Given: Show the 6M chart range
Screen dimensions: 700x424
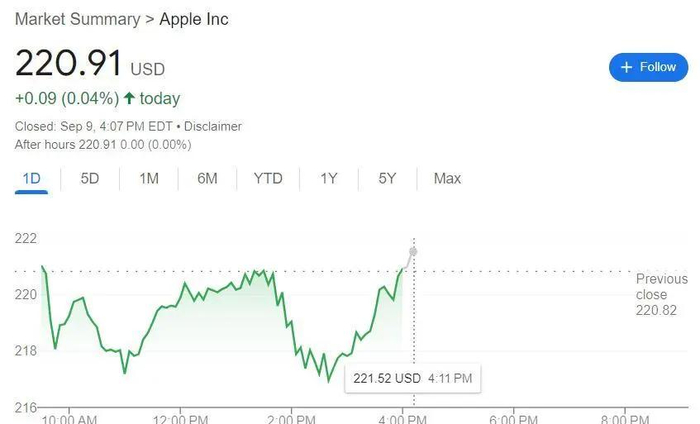Looking at the screenshot, I should coord(207,178).
